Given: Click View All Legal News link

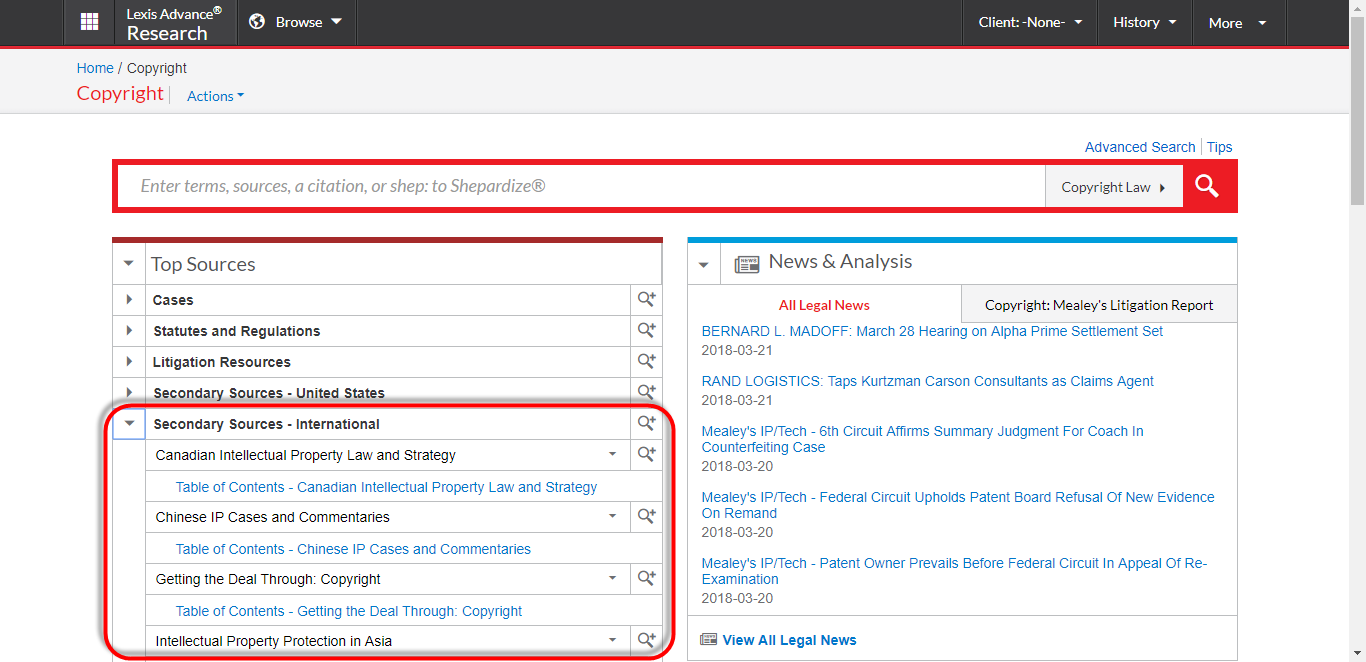Looking at the screenshot, I should click(x=789, y=640).
